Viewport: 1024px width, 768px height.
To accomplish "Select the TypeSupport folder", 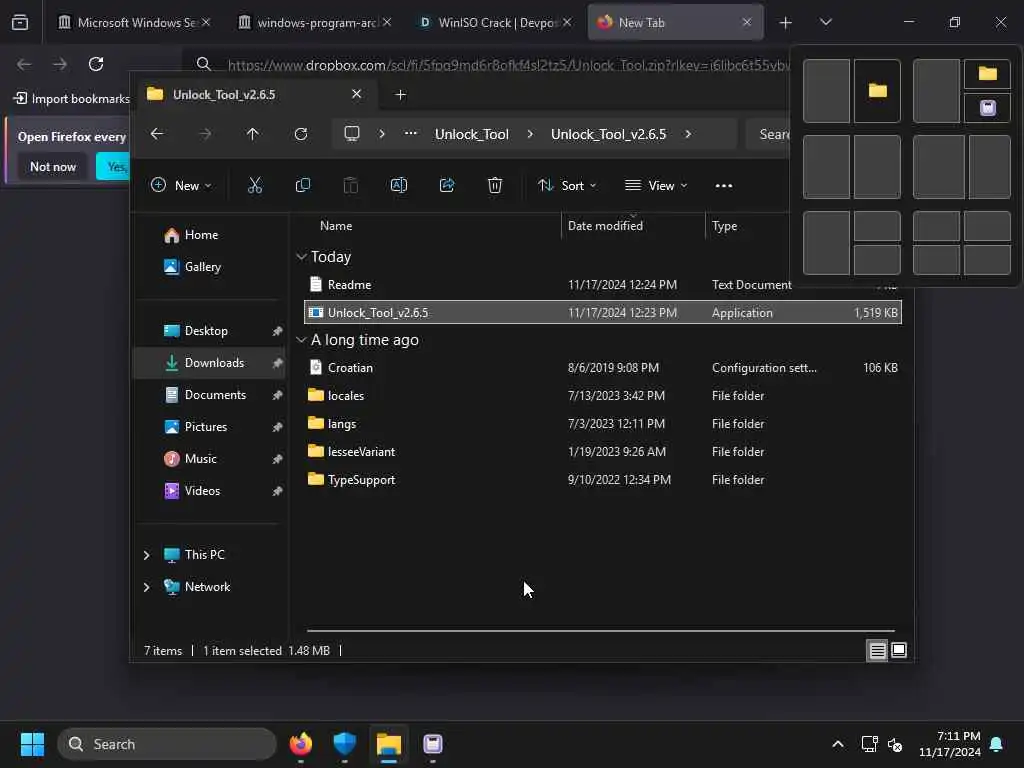I will (603, 480).
